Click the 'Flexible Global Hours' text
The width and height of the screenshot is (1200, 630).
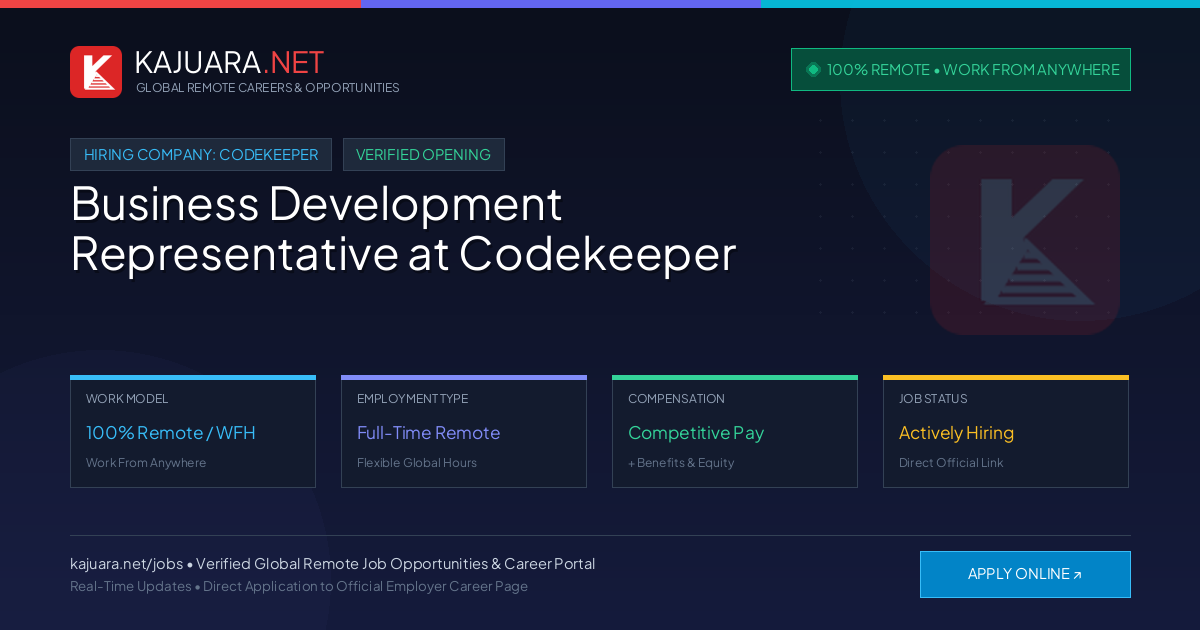point(417,463)
